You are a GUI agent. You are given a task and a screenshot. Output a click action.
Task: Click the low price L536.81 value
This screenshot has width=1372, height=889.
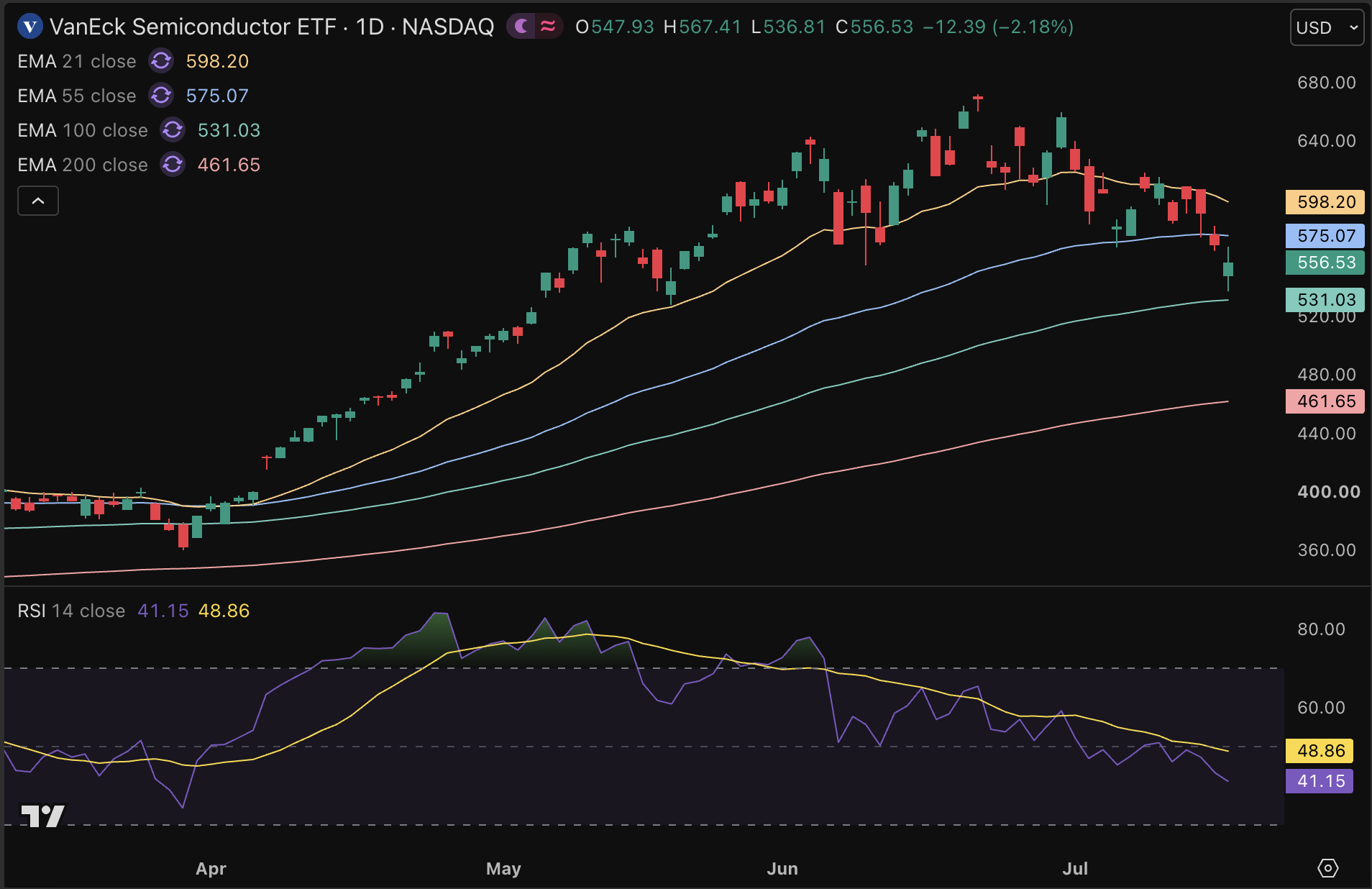[x=788, y=27]
